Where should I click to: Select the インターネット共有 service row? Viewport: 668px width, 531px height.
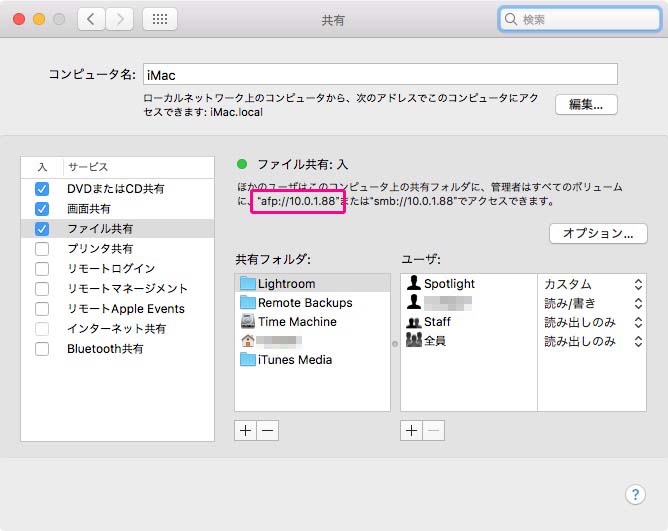coord(118,329)
